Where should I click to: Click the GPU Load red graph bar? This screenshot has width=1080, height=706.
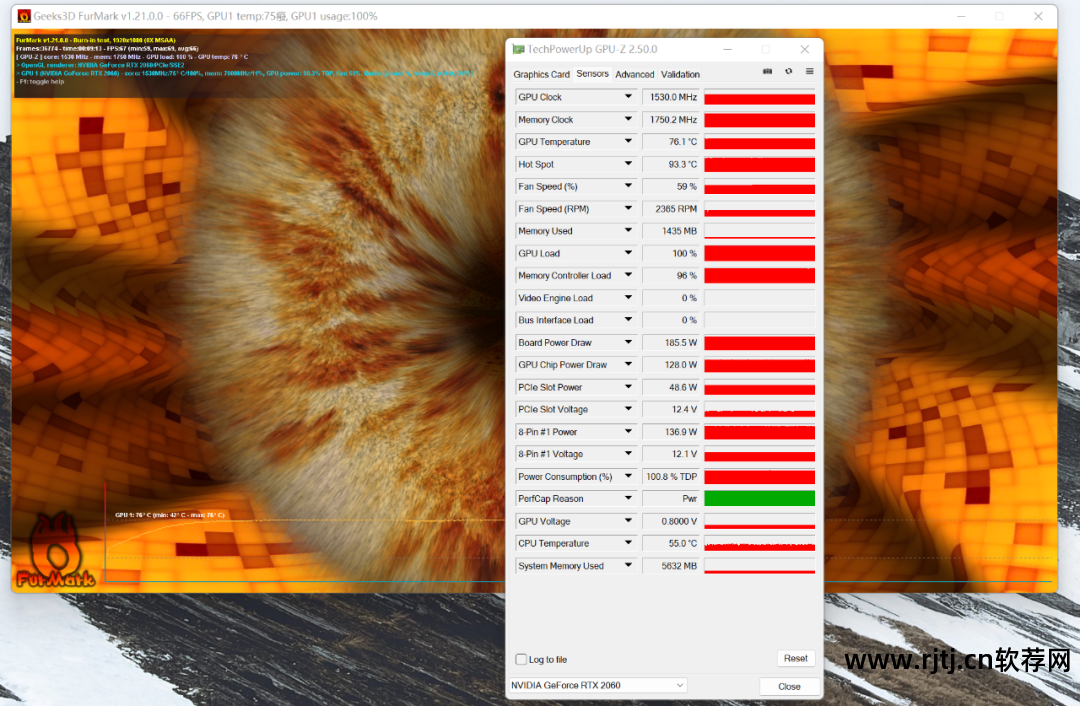[760, 253]
